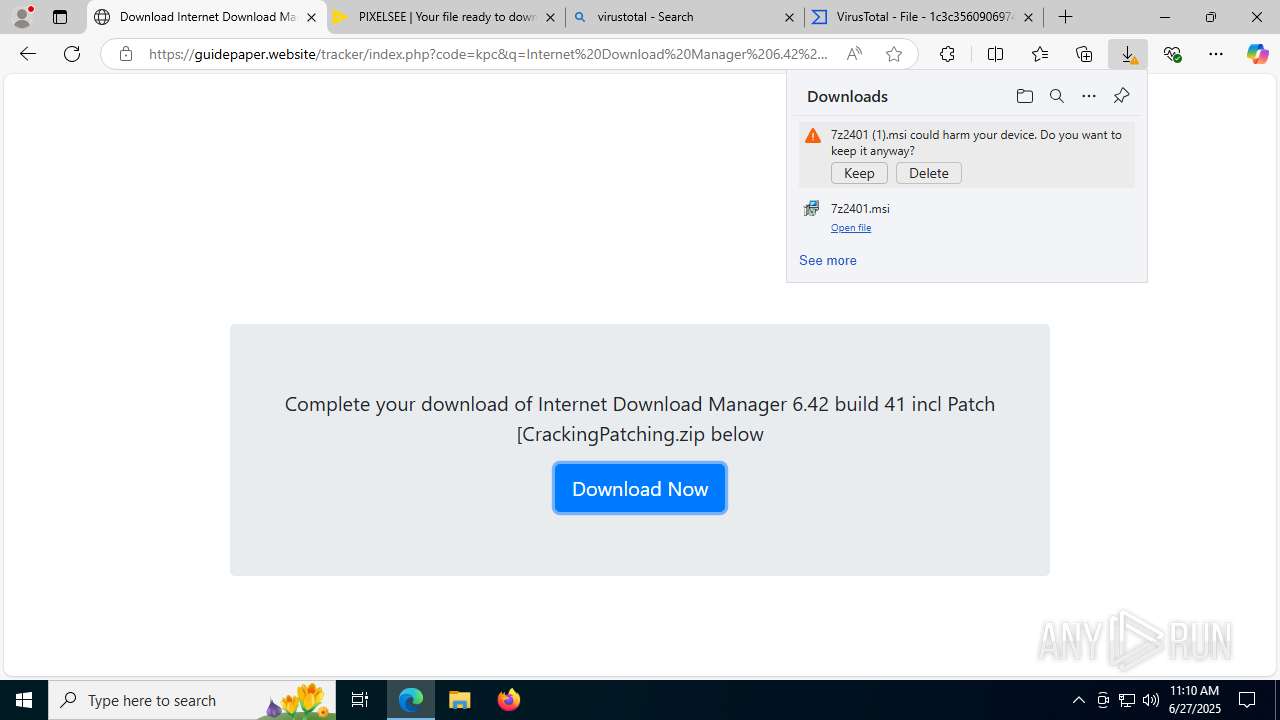Image resolution: width=1280 pixels, height=720 pixels.
Task: Toggle the Downloads toolbar icon
Action: [1128, 54]
